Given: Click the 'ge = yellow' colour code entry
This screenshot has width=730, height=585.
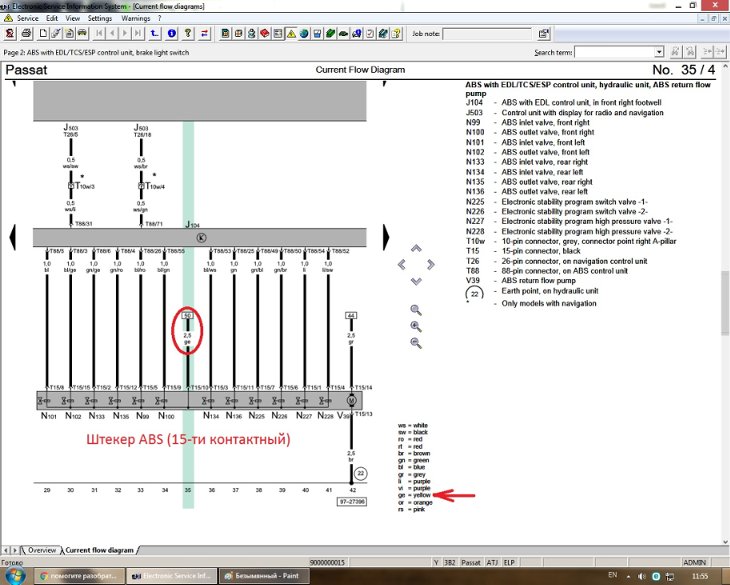Looking at the screenshot, I should 414,495.
